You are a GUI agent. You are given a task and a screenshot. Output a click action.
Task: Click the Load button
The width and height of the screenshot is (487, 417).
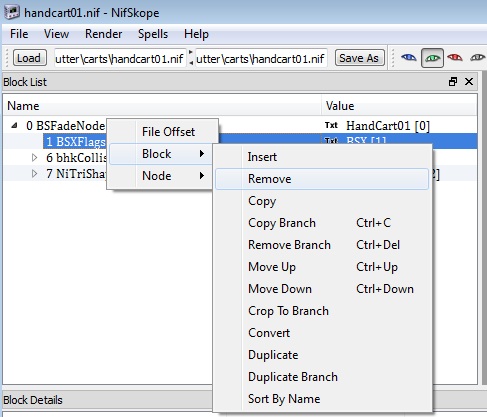click(29, 58)
